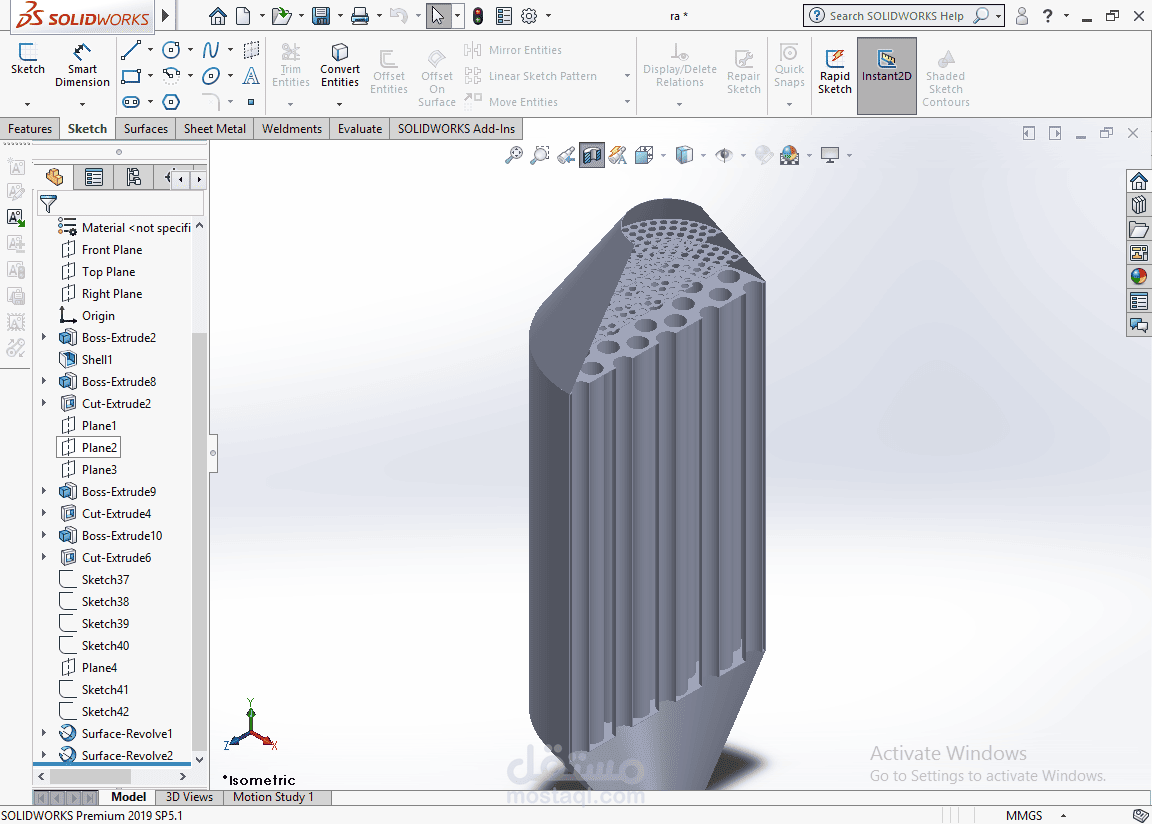
Task: Select Plane3 in the feature tree
Action: click(99, 469)
